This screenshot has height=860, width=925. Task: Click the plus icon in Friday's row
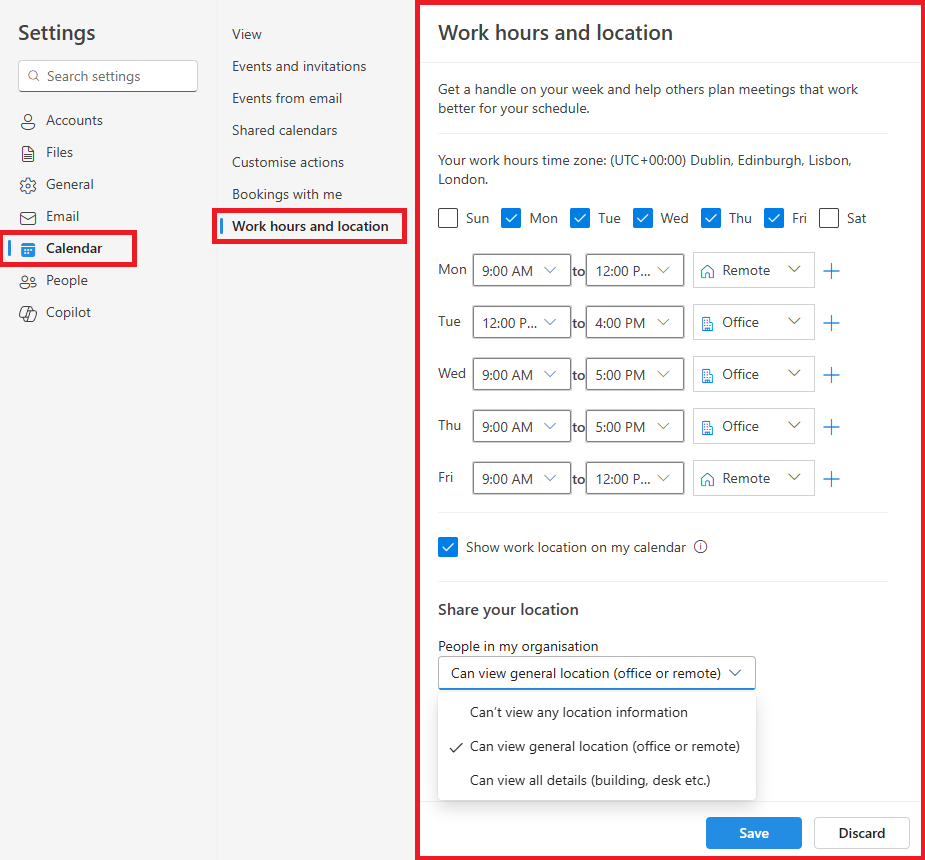coord(831,479)
